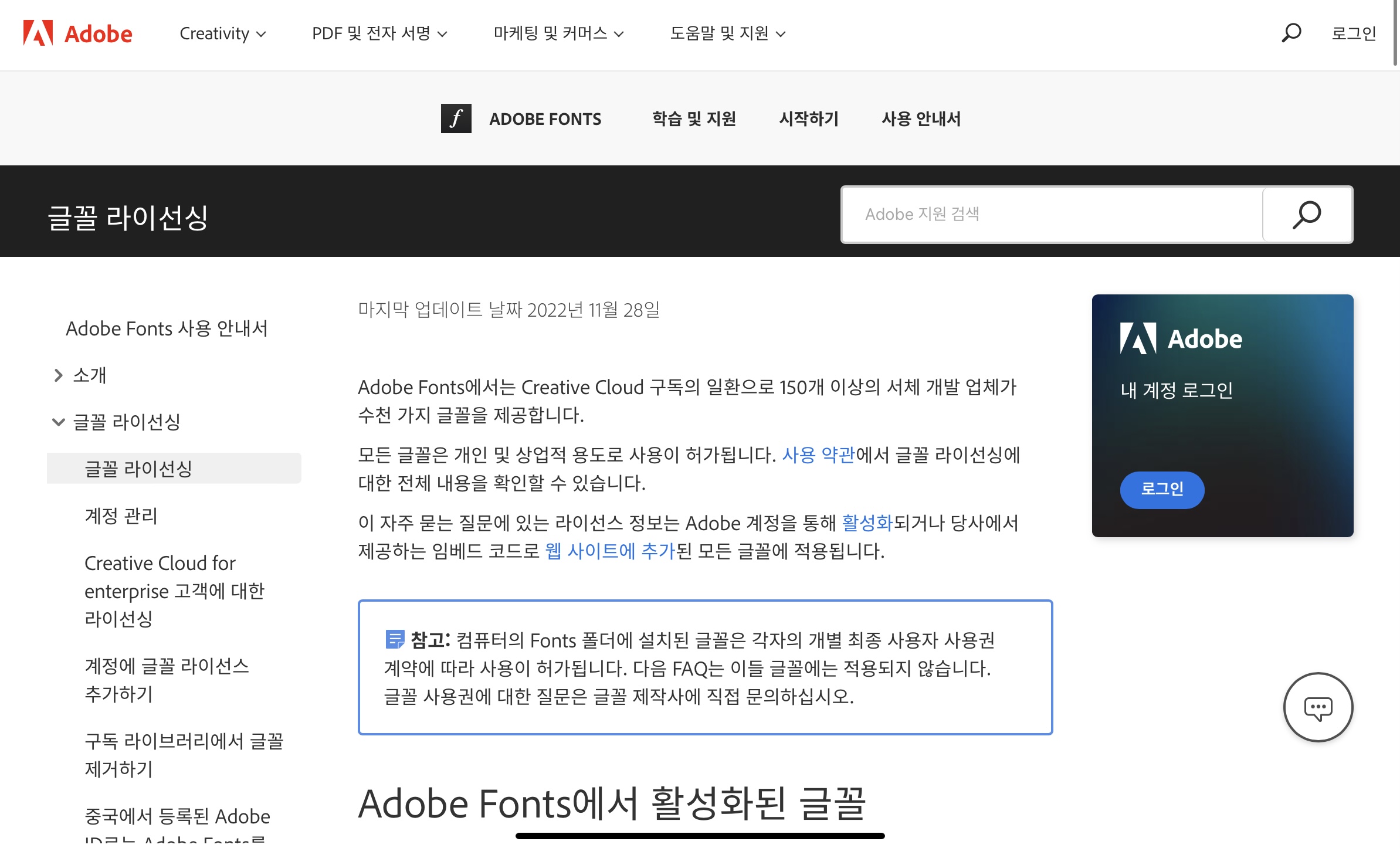Image resolution: width=1400 pixels, height=848 pixels.
Task: Open the header search magnifier icon
Action: coord(1291,33)
